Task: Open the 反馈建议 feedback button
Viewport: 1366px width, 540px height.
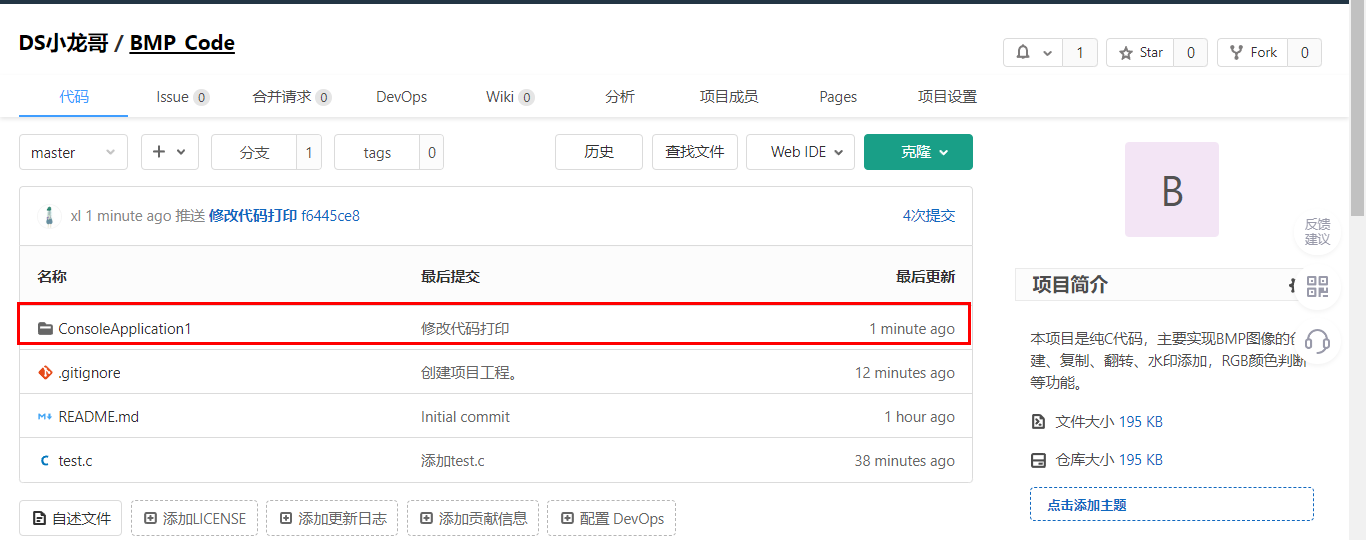Action: 1317,232
